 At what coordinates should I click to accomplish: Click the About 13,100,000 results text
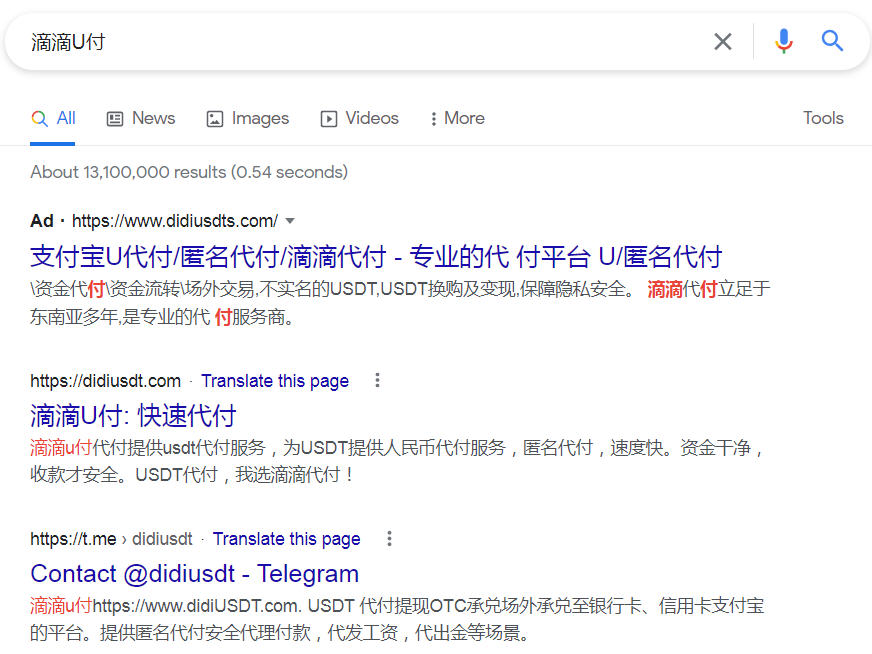click(x=189, y=172)
